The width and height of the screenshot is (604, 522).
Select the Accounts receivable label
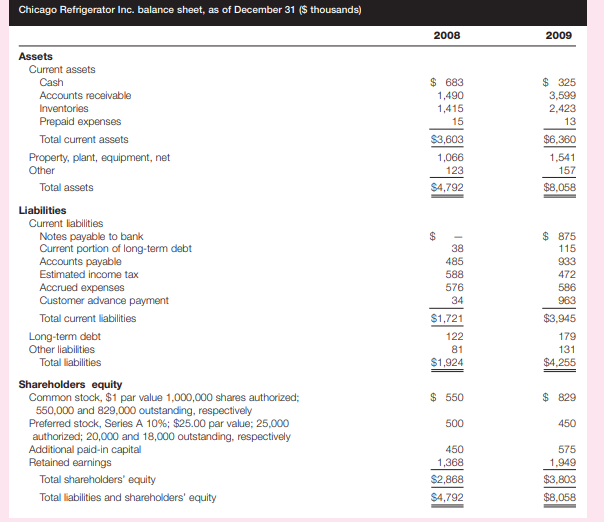(85, 96)
